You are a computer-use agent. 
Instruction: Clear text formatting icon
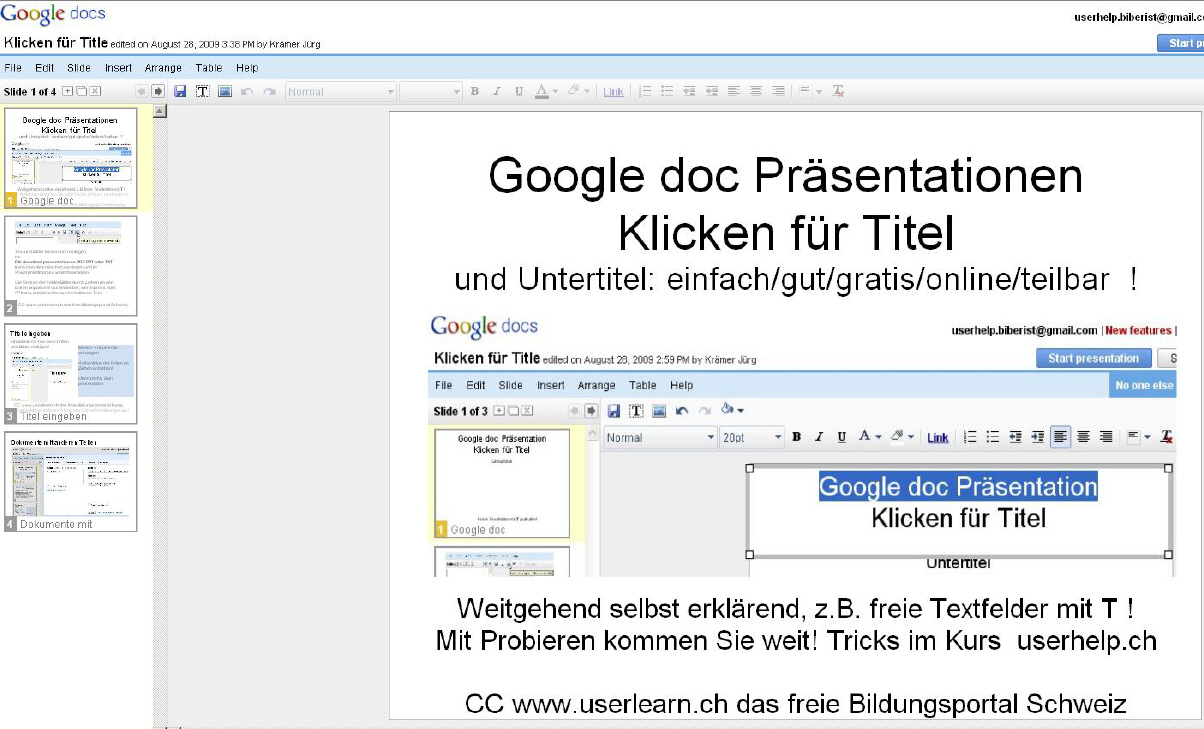coord(838,91)
